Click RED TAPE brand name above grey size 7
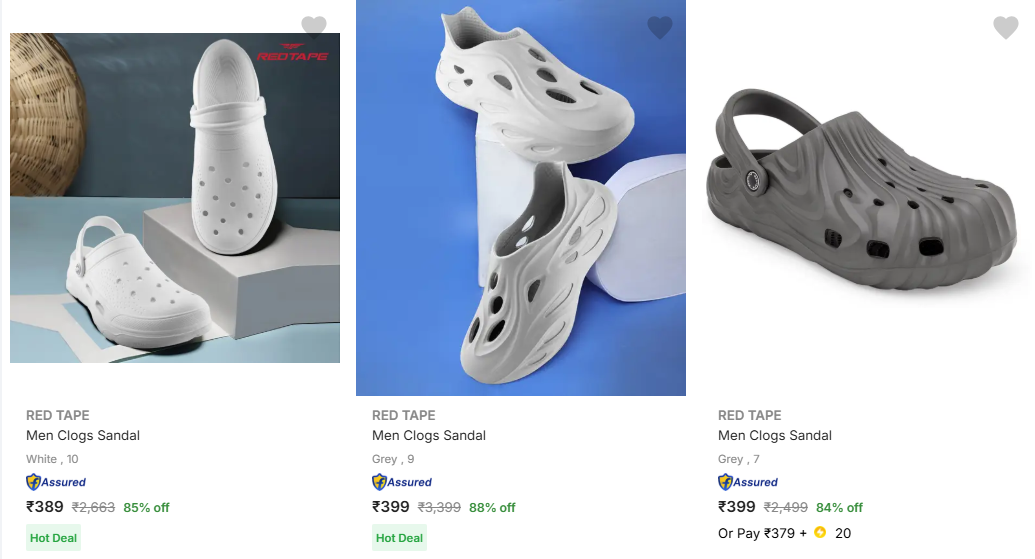This screenshot has width=1035, height=559. point(750,415)
